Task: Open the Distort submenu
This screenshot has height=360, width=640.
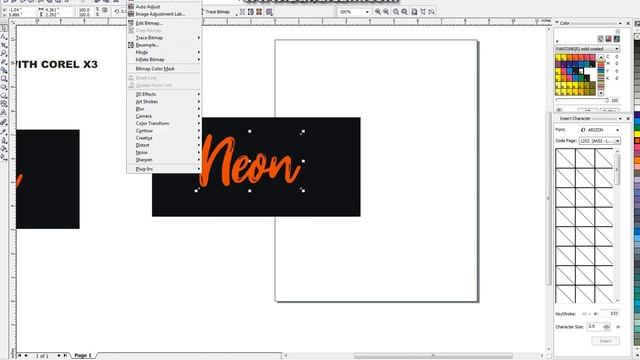Action: [164, 145]
